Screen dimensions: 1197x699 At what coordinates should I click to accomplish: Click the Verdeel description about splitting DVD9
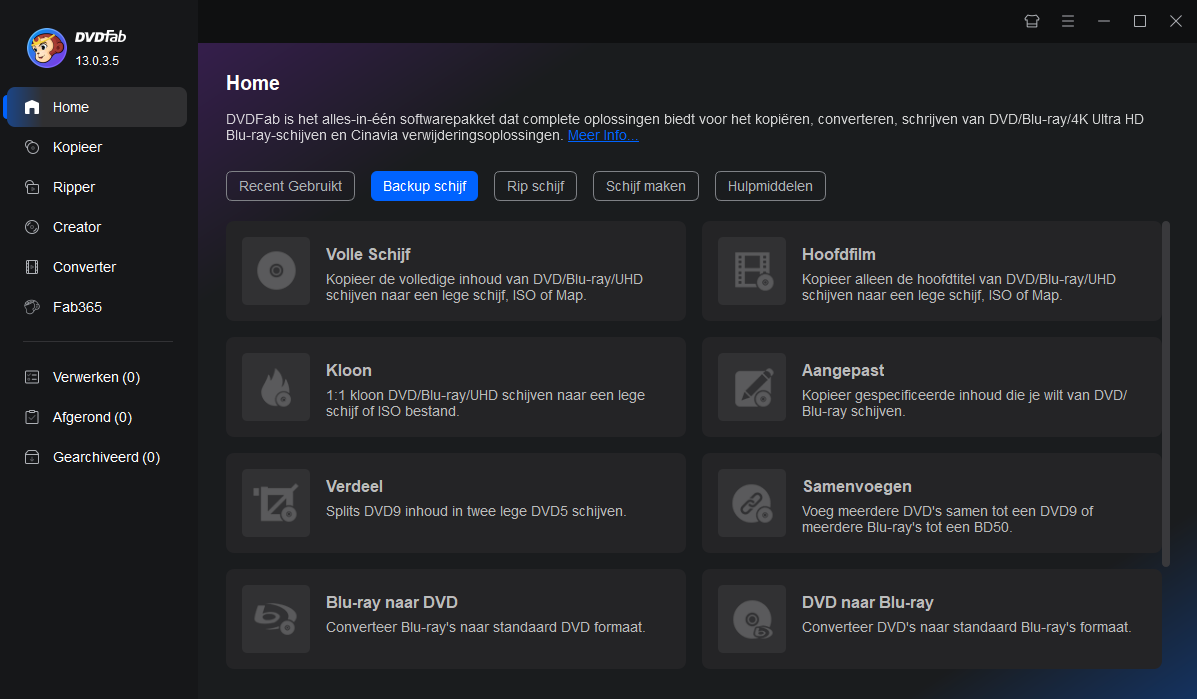(476, 511)
